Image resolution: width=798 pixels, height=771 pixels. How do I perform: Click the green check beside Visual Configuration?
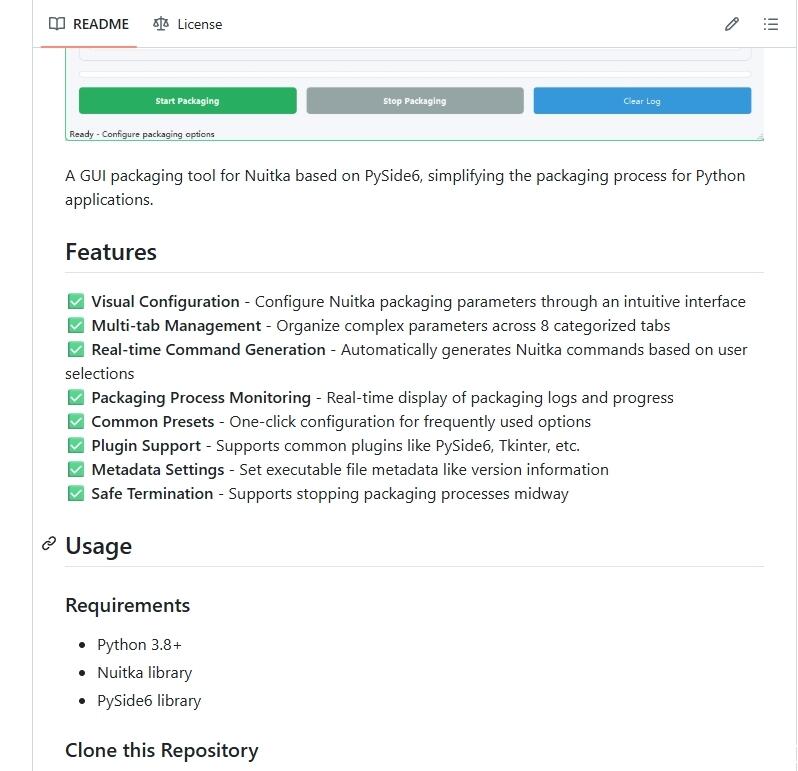coord(76,301)
